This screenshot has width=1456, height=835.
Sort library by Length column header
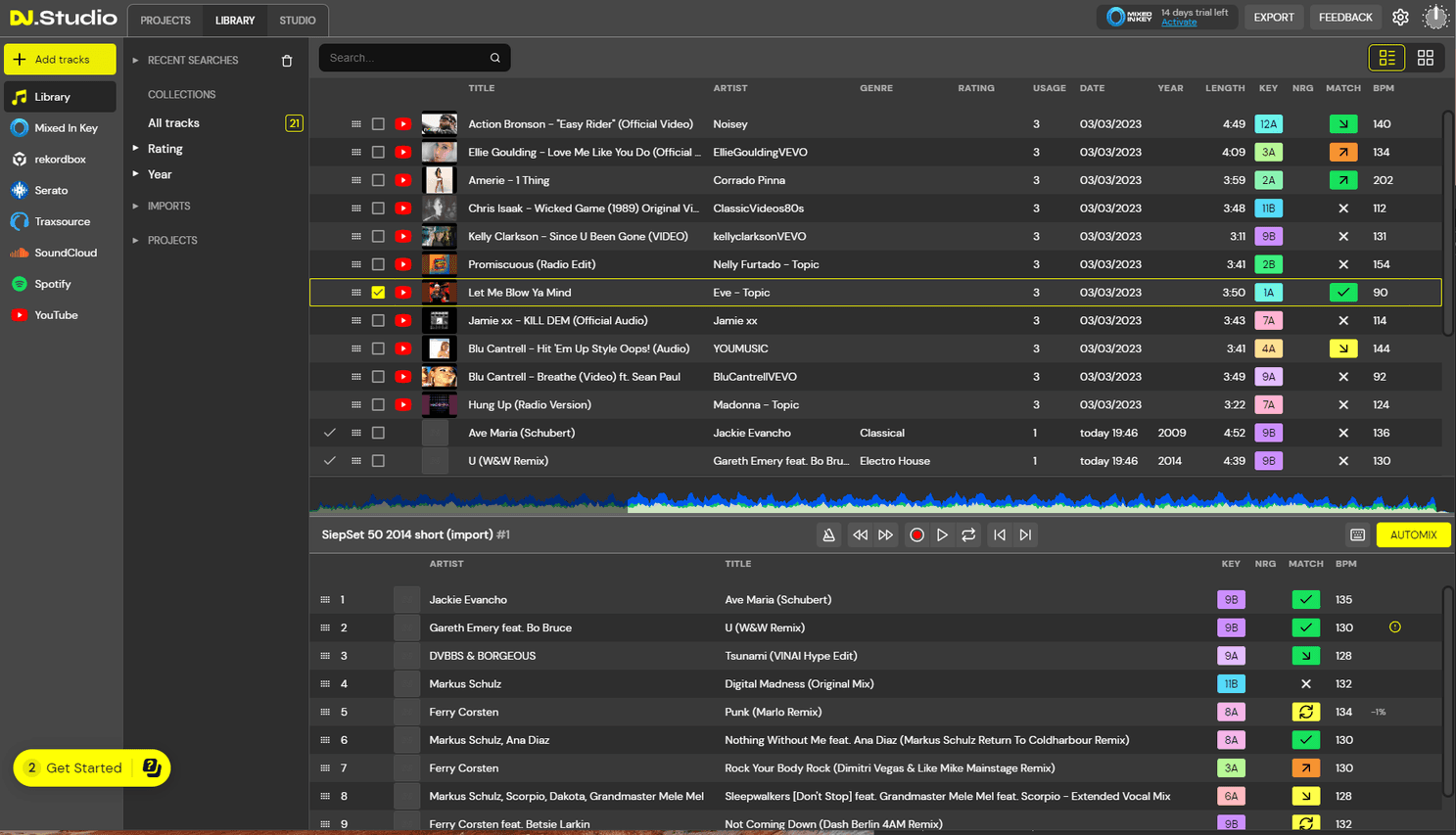coord(1225,88)
